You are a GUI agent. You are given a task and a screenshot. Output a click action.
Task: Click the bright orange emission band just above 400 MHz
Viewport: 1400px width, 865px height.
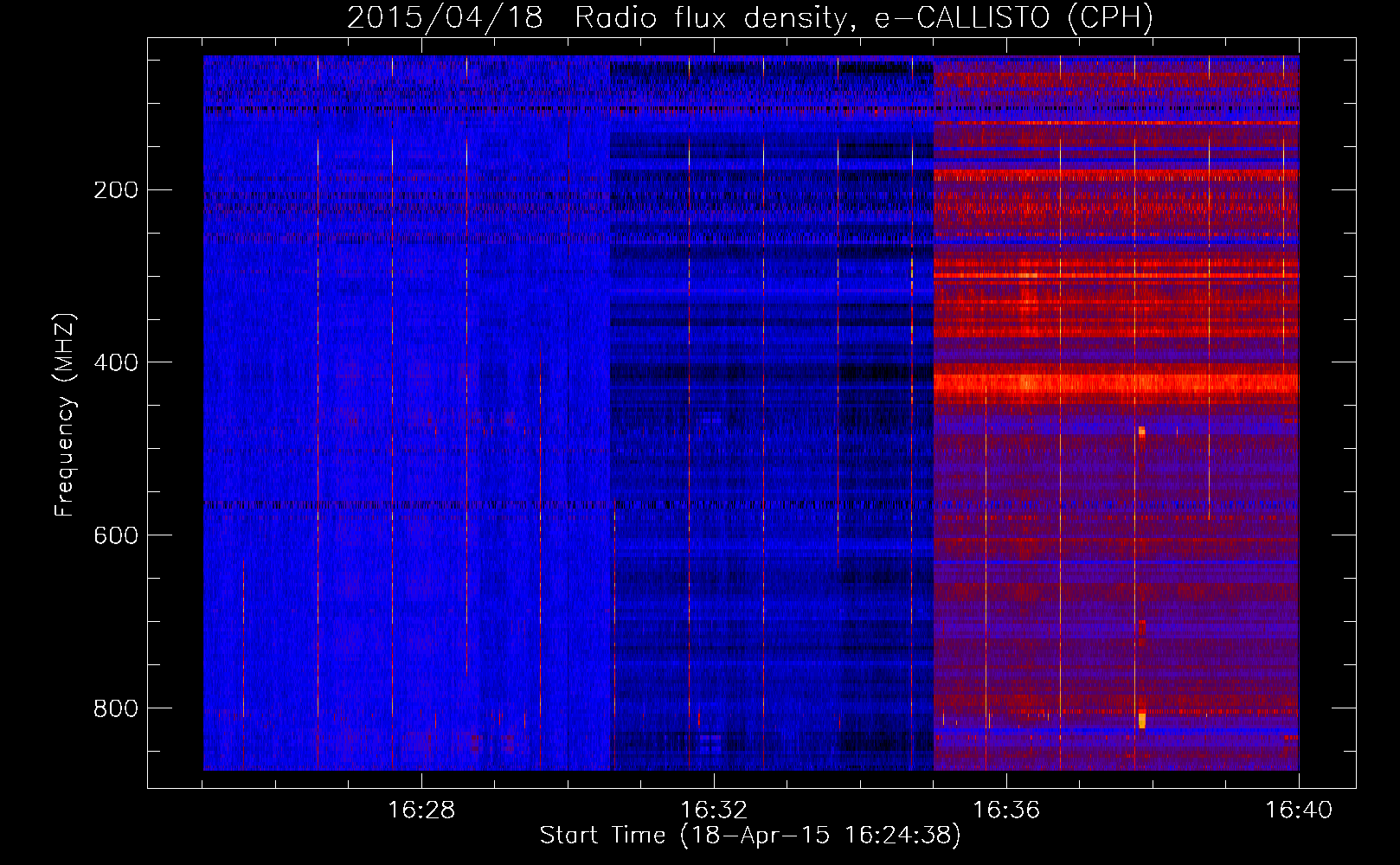pyautogui.click(x=1116, y=382)
